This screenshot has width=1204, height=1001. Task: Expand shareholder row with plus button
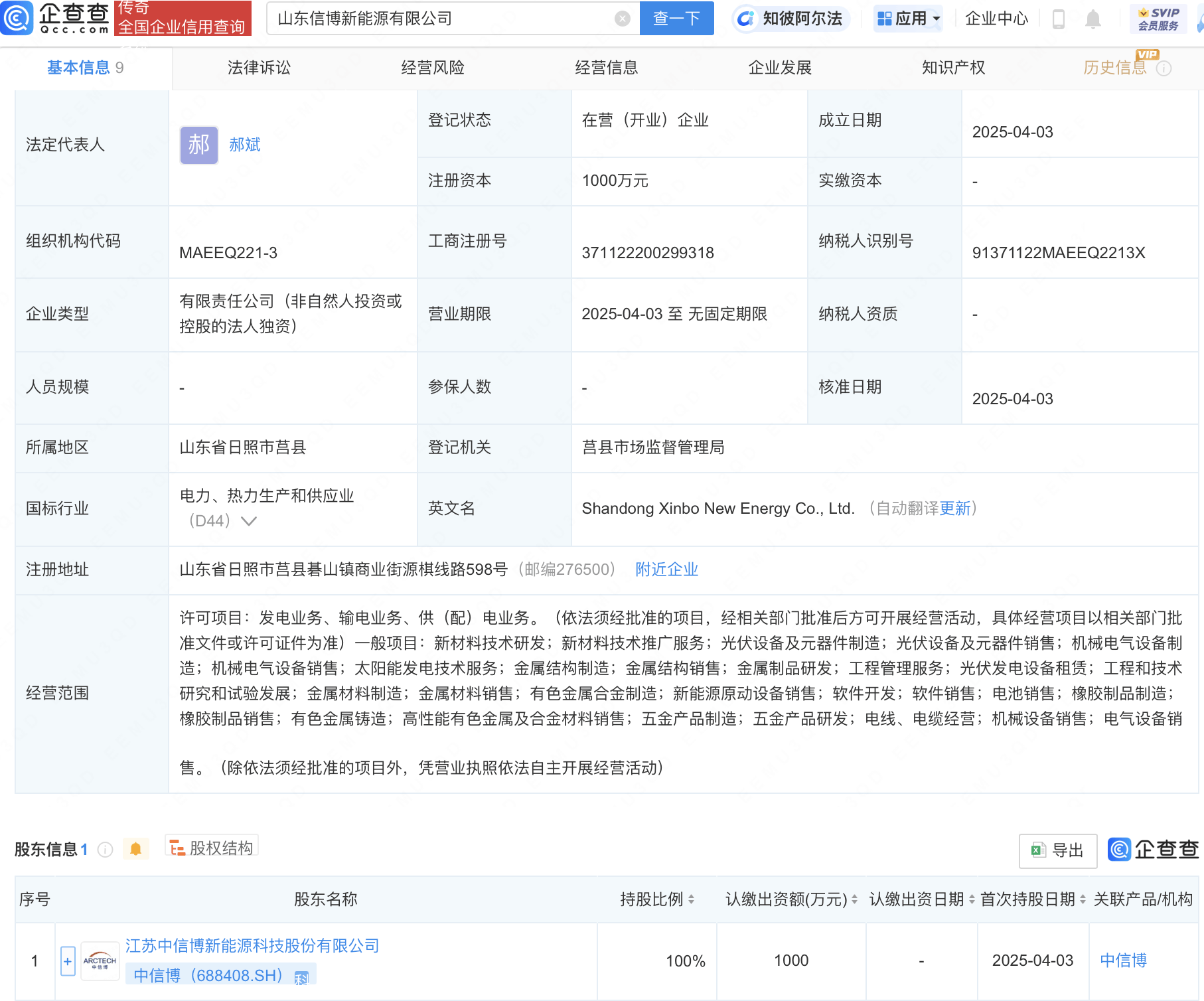click(68, 961)
